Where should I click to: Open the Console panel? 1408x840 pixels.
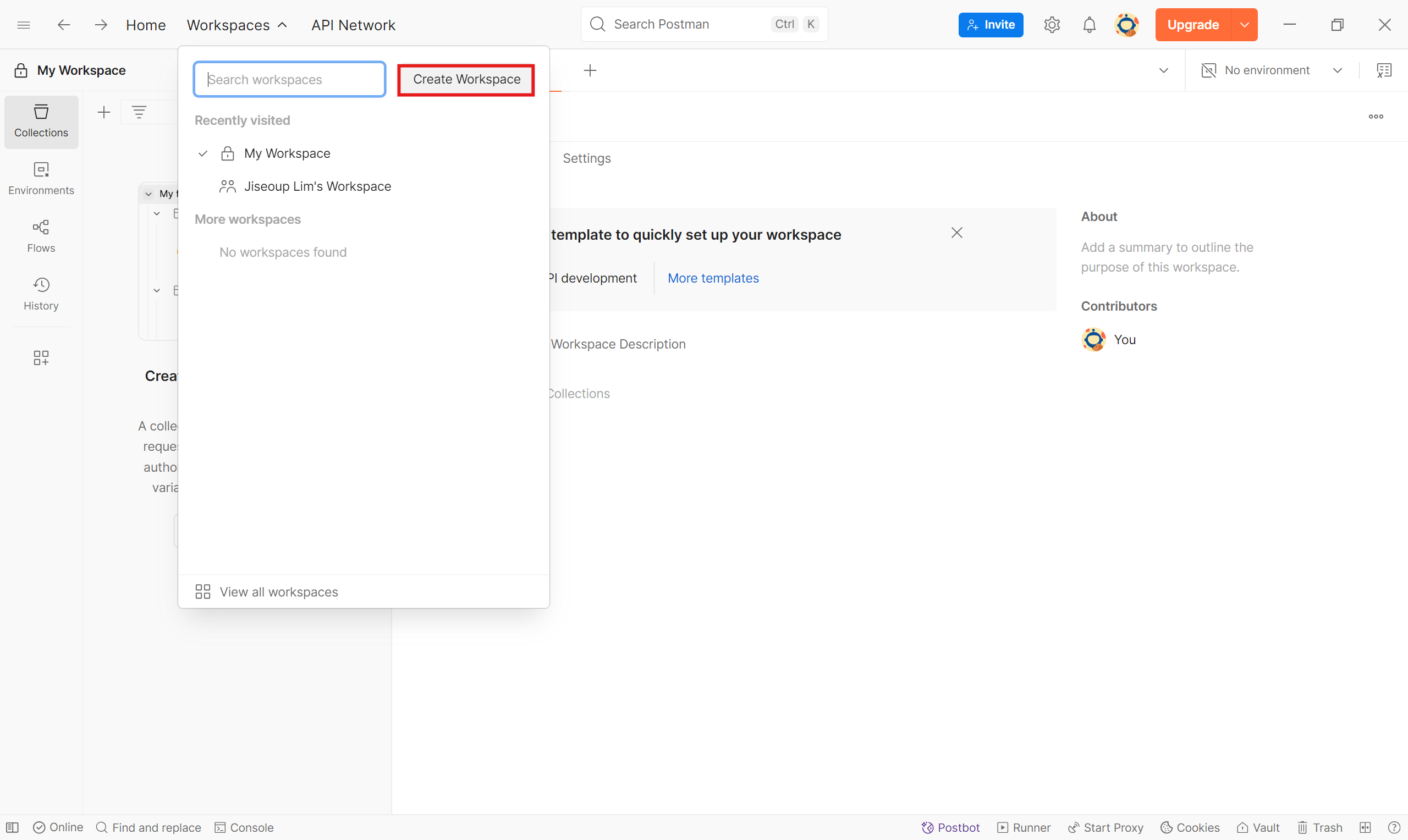[x=244, y=827]
